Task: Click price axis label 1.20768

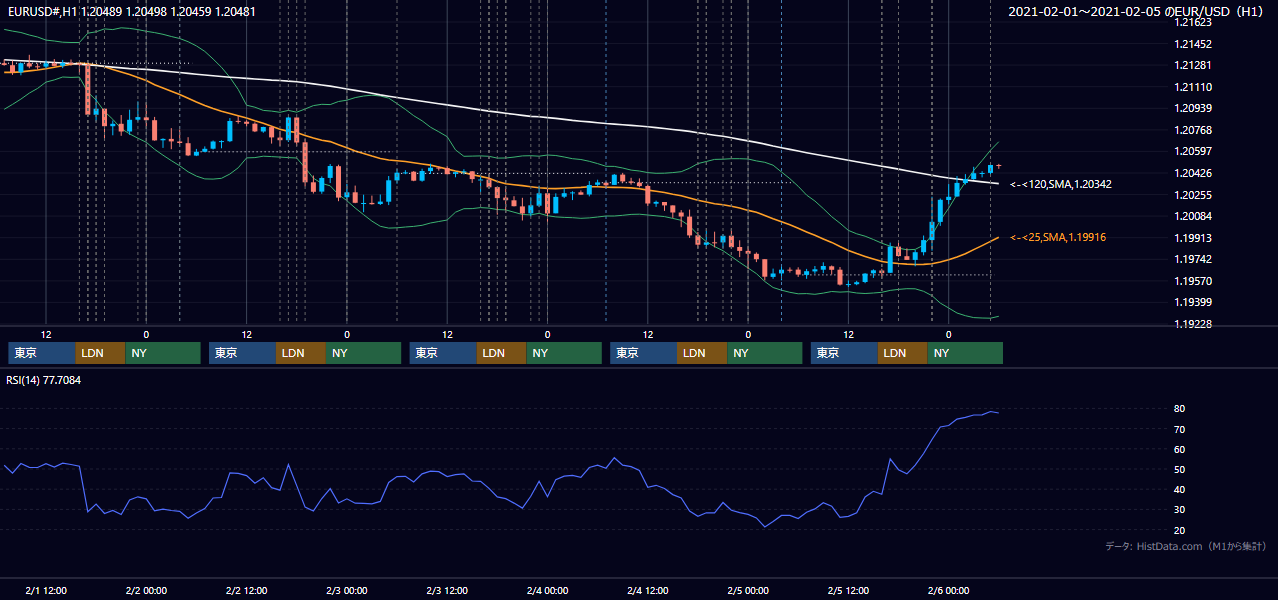Action: pos(1193,130)
